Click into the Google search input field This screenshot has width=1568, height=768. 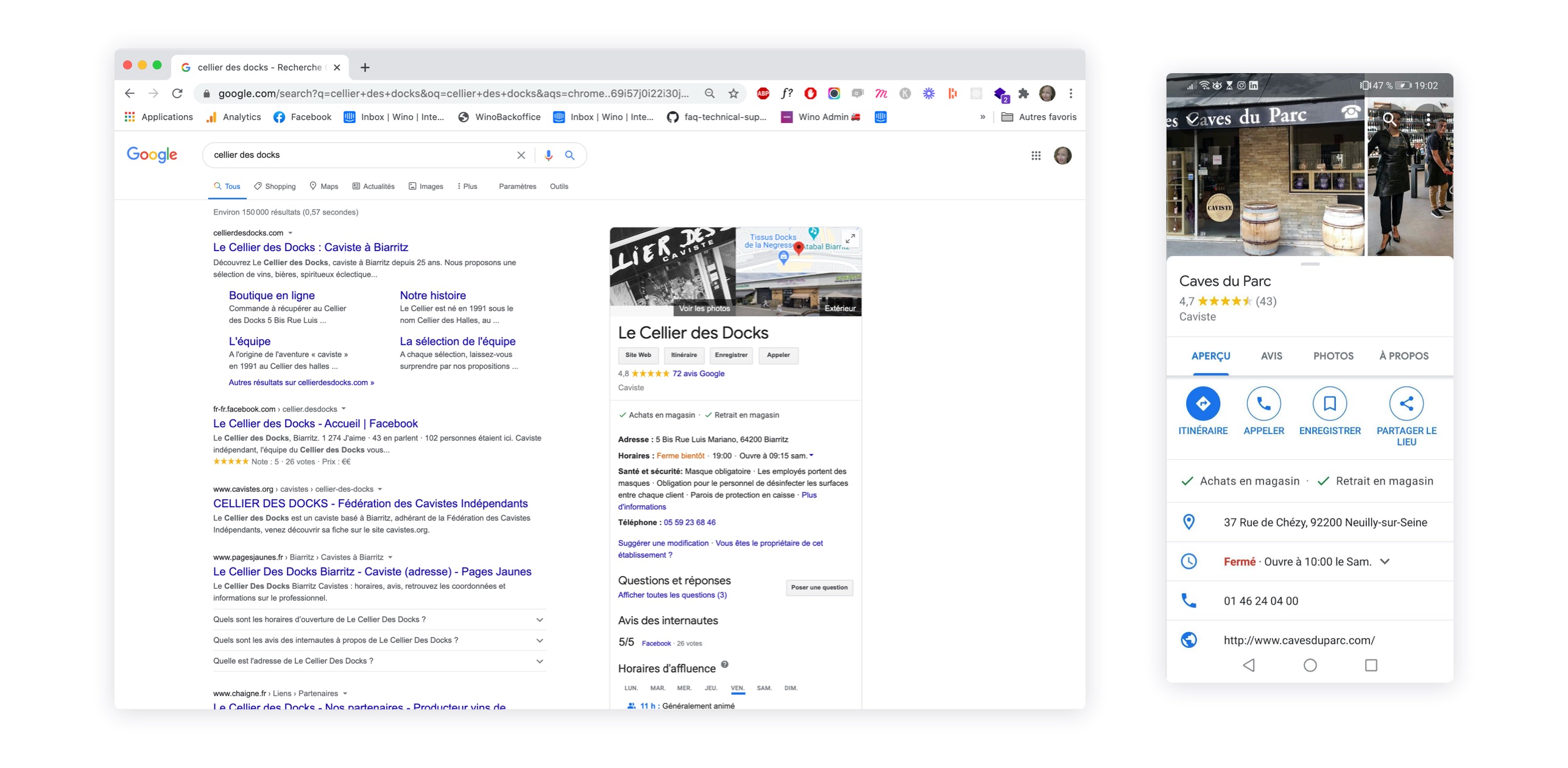[x=362, y=155]
